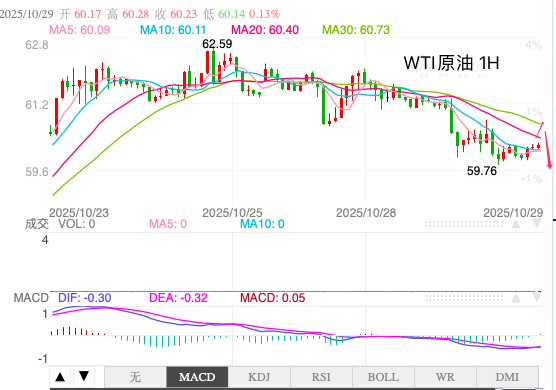Grab the dotted handle in volume panel header
This screenshot has height=390, width=556.
[464, 224]
